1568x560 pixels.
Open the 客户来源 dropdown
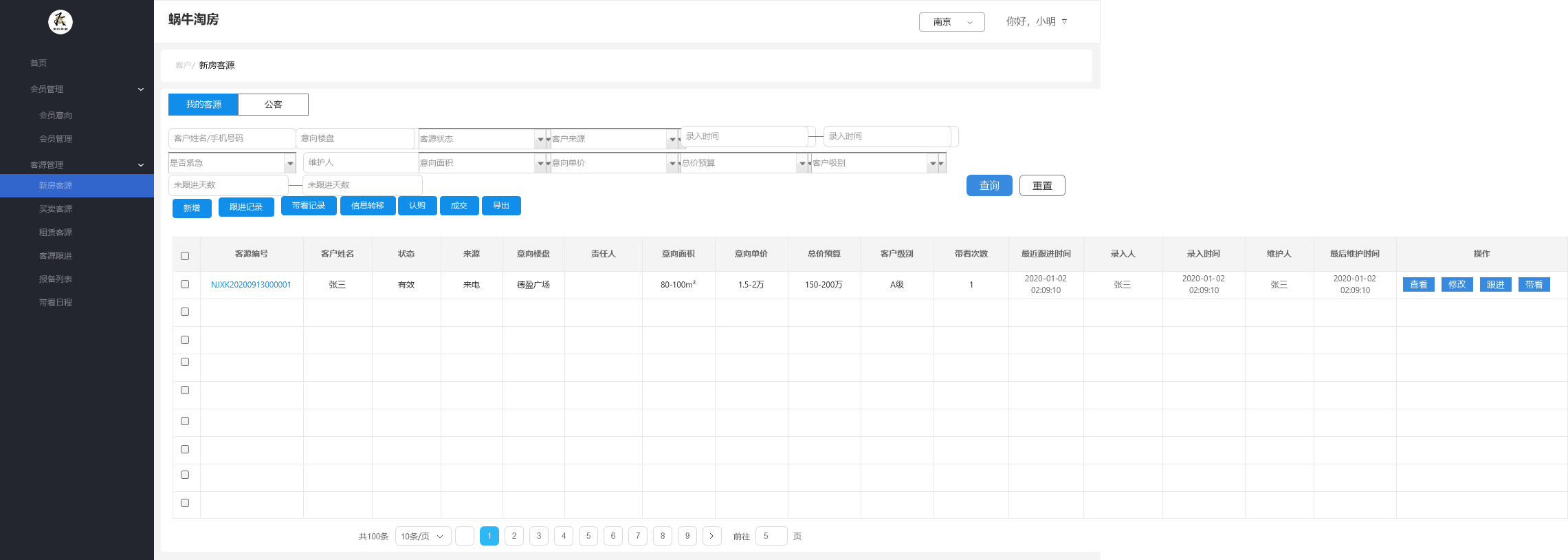coord(615,139)
